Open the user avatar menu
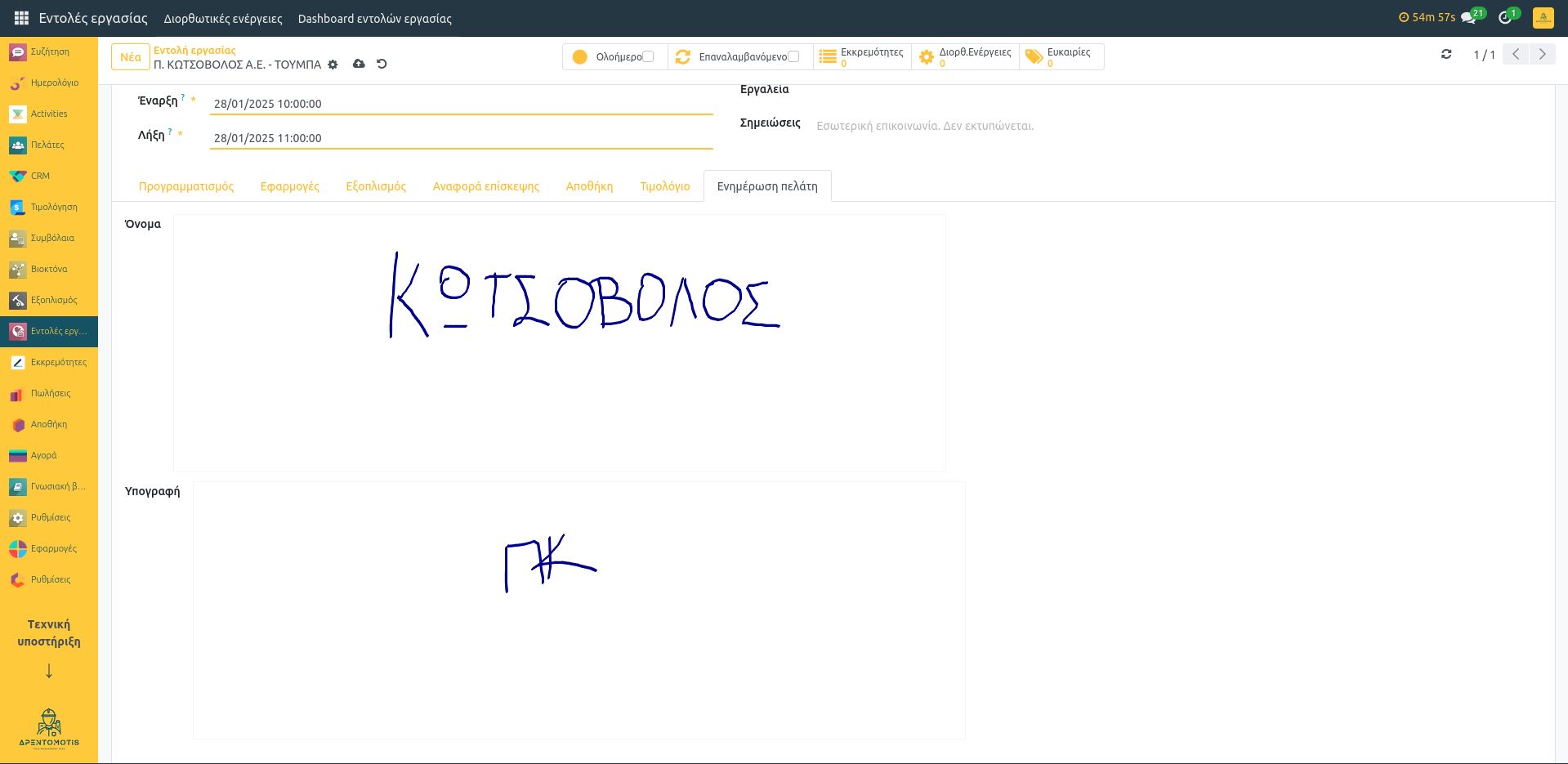 (1543, 18)
